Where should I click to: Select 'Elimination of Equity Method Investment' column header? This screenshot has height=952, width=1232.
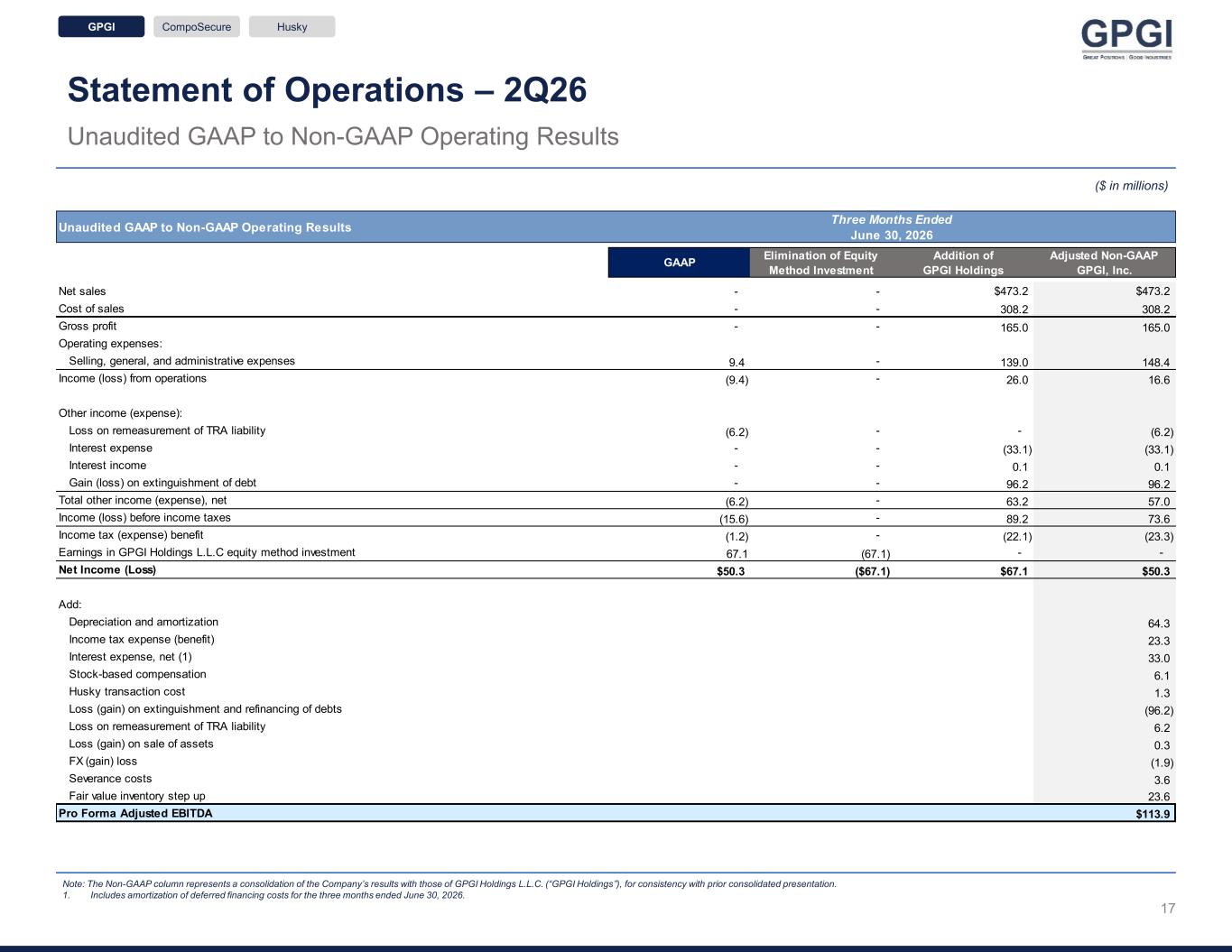point(820,263)
